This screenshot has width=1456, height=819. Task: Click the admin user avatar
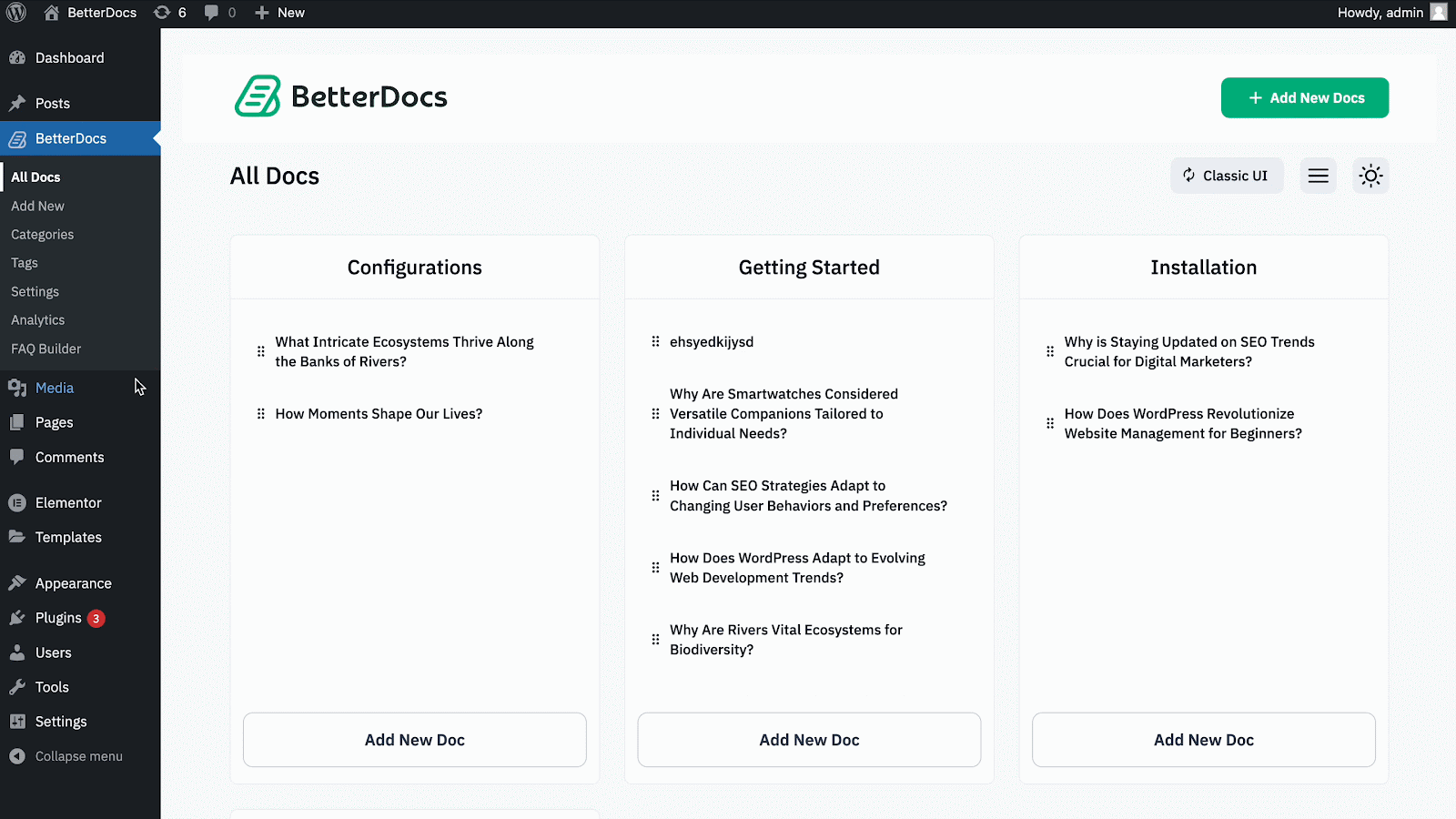(x=1439, y=13)
